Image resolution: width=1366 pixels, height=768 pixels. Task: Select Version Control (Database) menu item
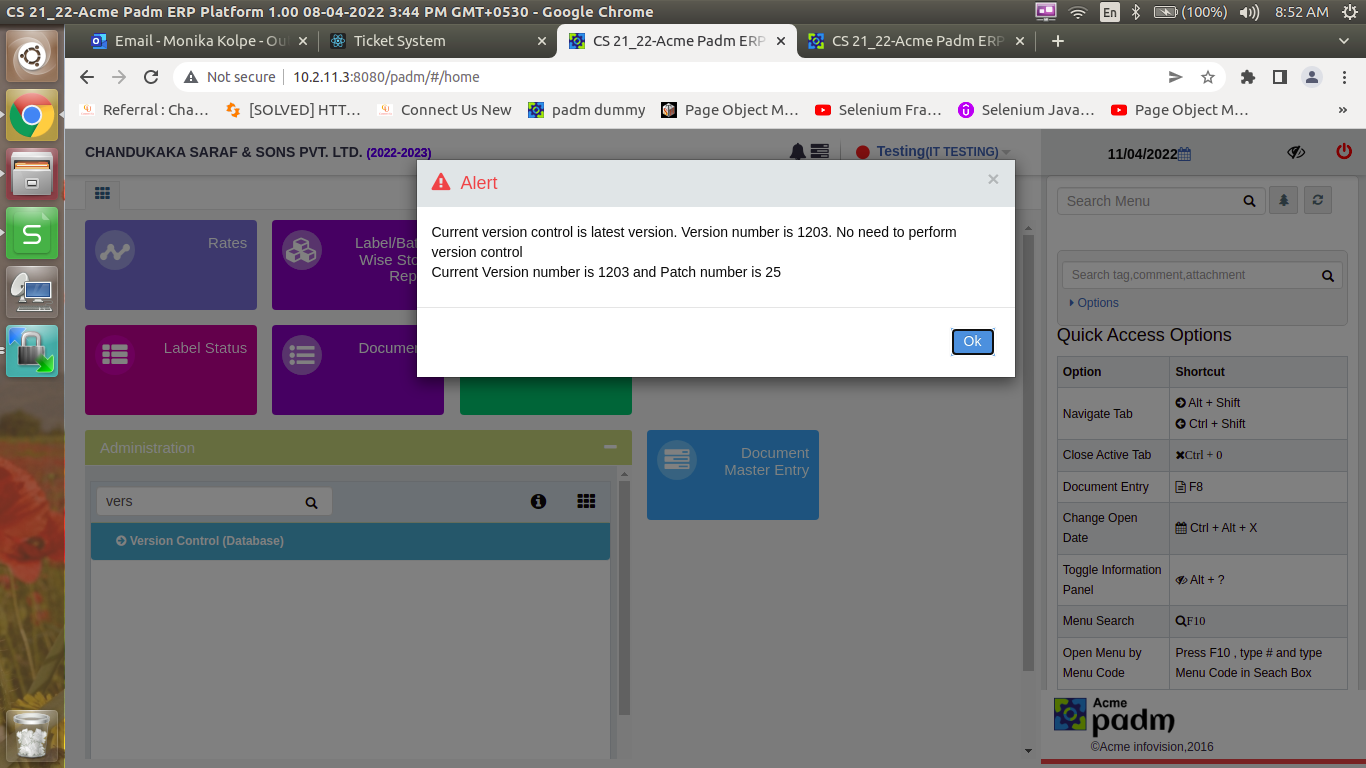click(x=350, y=541)
